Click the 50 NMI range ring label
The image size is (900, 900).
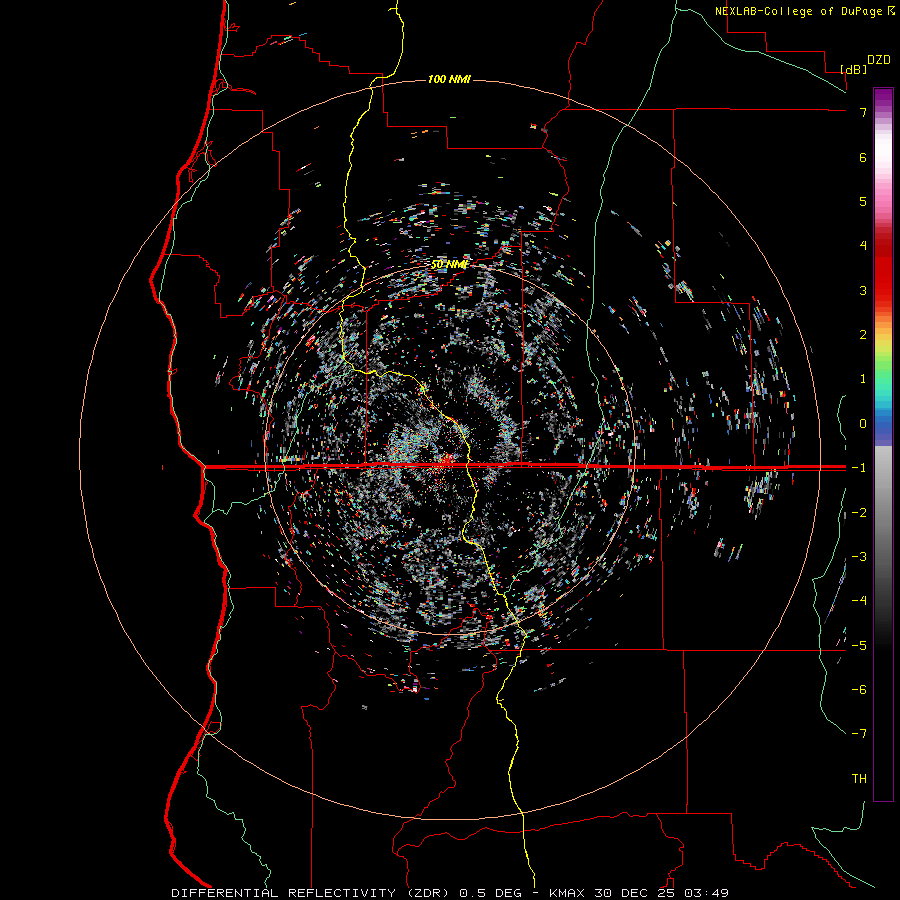tap(449, 265)
